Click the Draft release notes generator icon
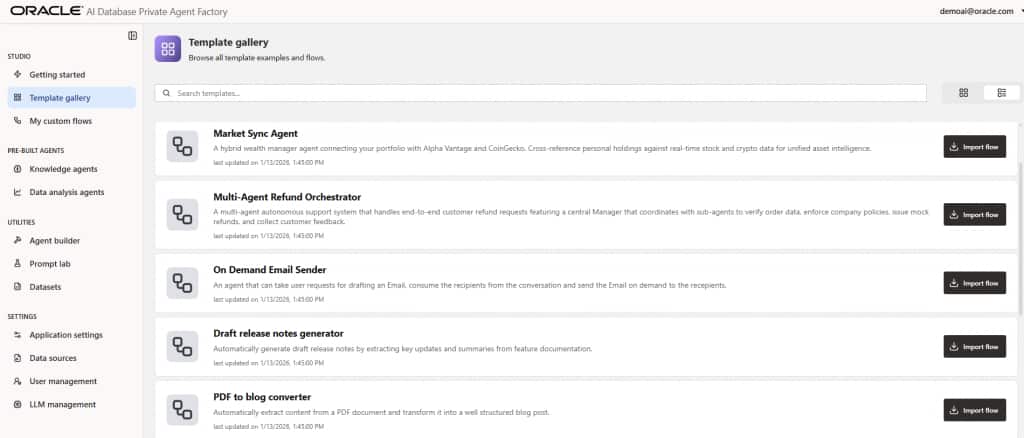 (x=182, y=346)
